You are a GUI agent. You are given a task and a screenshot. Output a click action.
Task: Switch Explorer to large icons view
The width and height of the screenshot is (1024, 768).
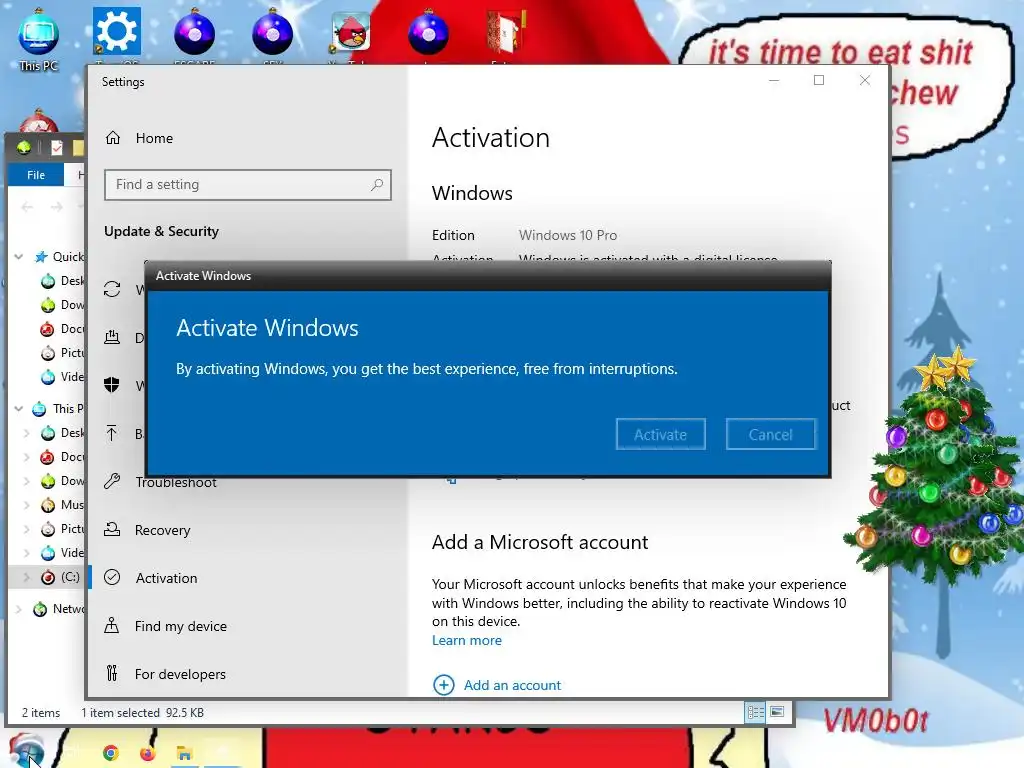point(777,712)
